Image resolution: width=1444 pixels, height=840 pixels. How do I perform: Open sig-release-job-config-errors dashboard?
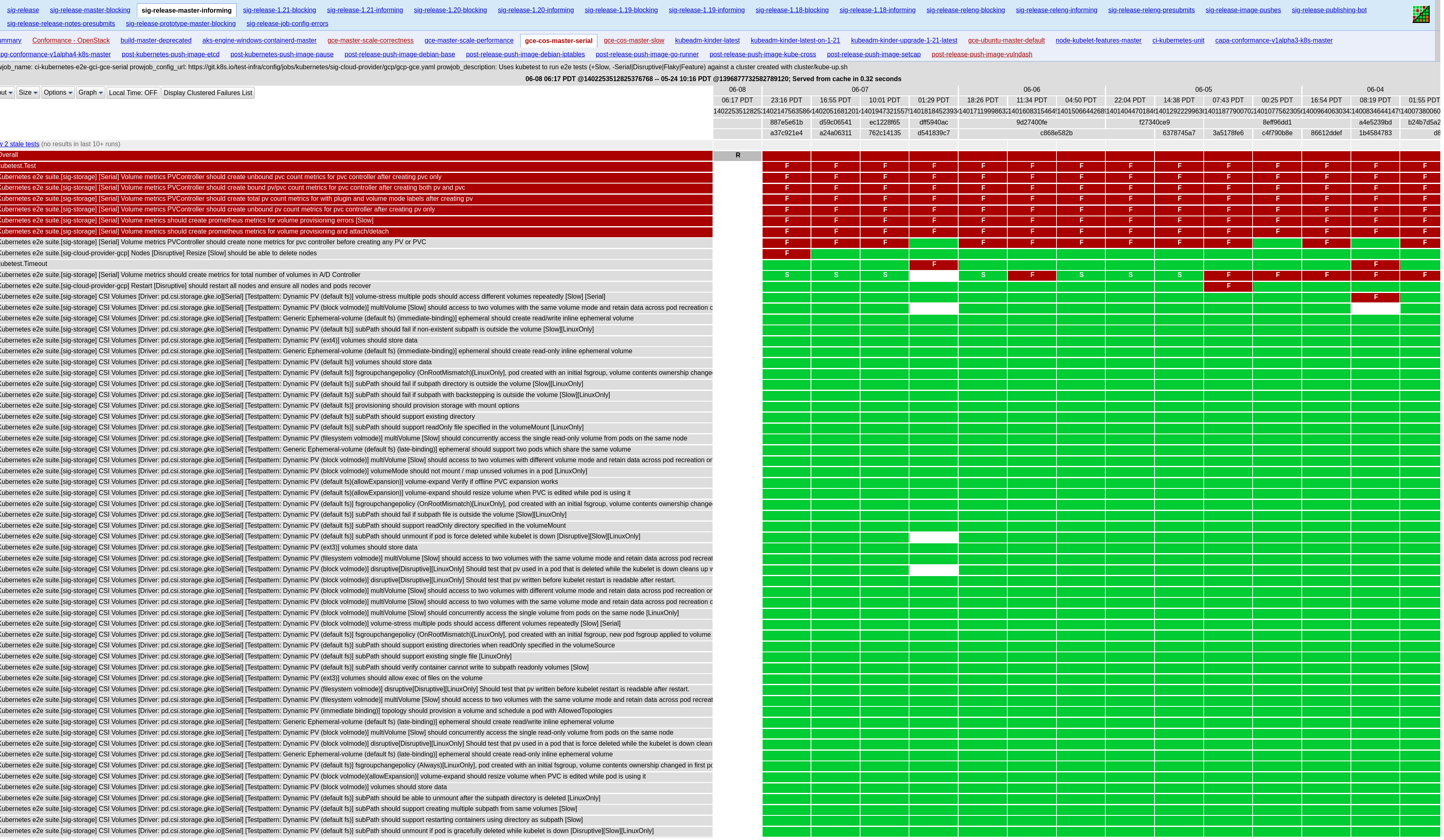(288, 24)
